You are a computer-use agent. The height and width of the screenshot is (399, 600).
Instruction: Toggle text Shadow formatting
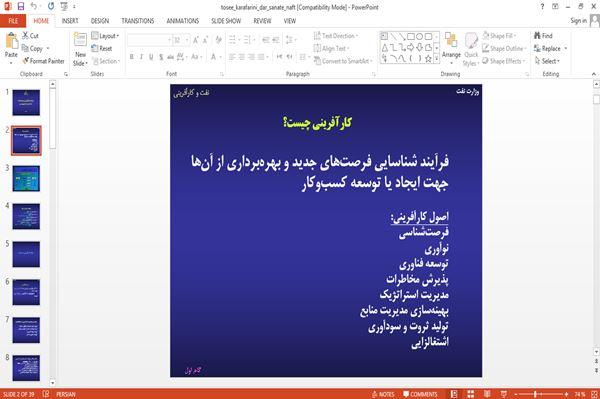(x=161, y=57)
